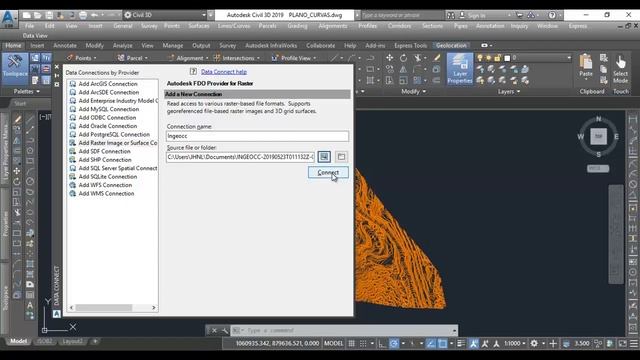Toggle snap mode in status bar
Image resolution: width=640 pixels, height=360 pixels.
pyautogui.click(x=363, y=344)
